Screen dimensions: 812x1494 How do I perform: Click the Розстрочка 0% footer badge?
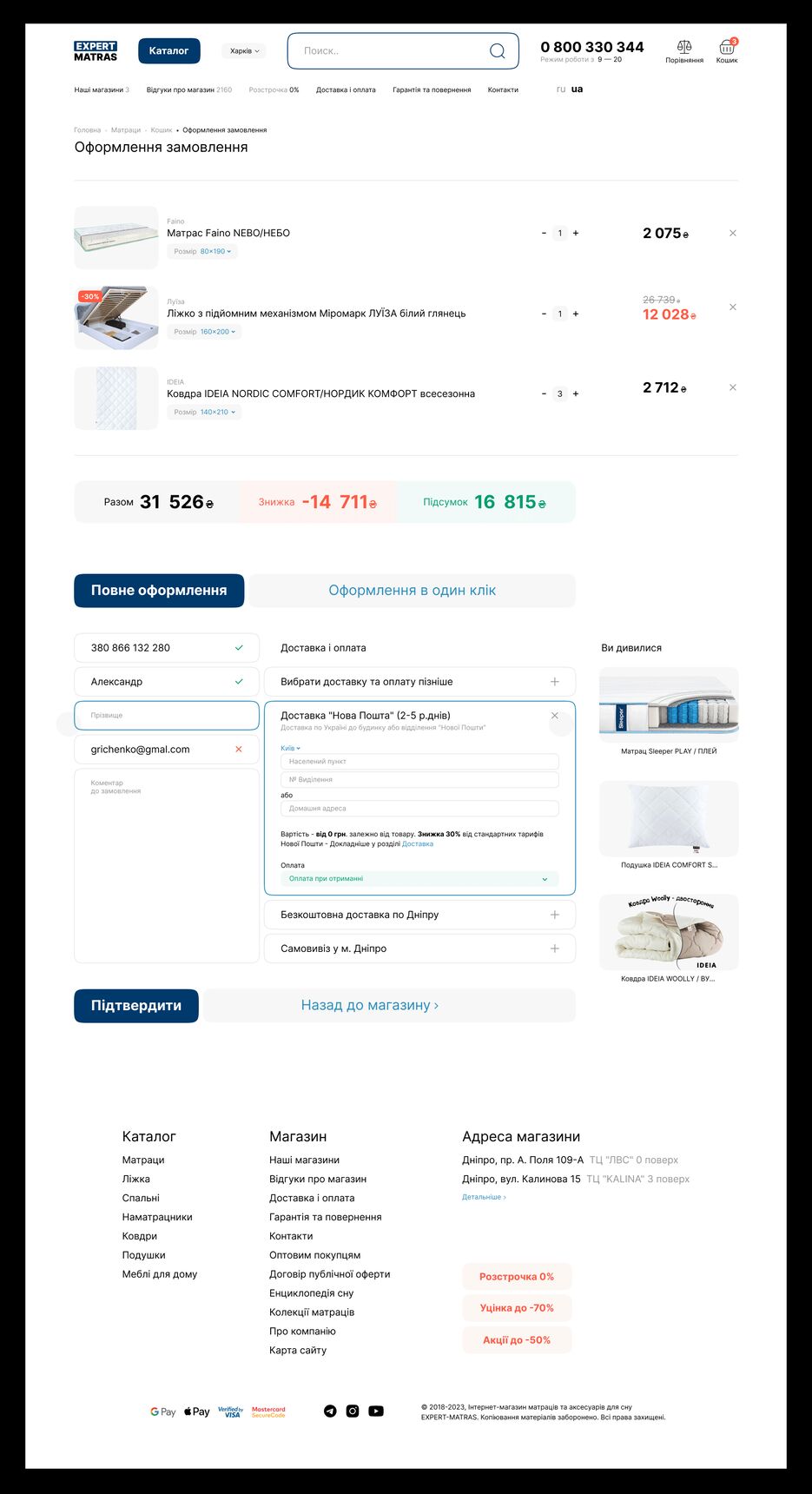(x=517, y=1277)
